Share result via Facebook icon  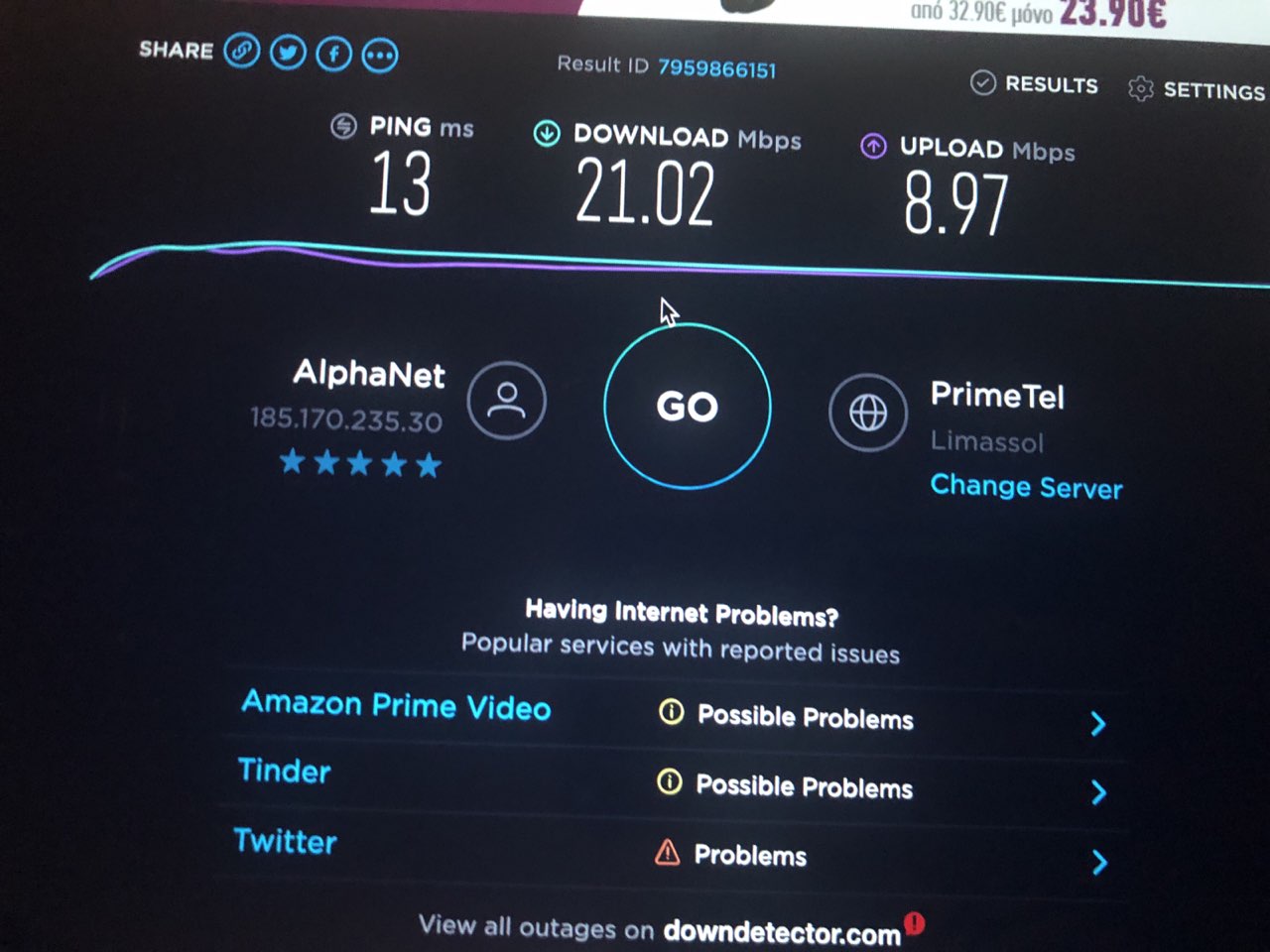coord(333,54)
